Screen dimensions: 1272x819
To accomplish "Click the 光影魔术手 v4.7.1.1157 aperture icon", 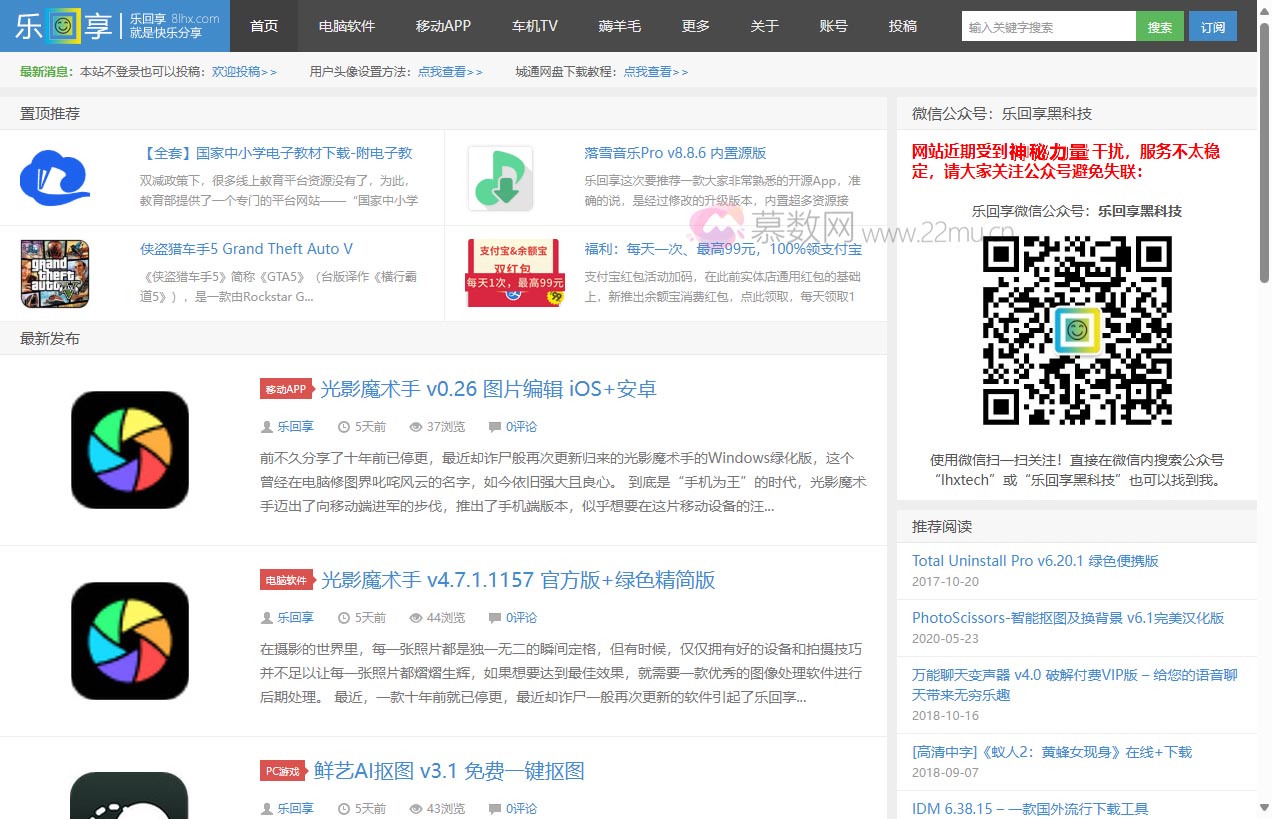I will click(x=130, y=640).
